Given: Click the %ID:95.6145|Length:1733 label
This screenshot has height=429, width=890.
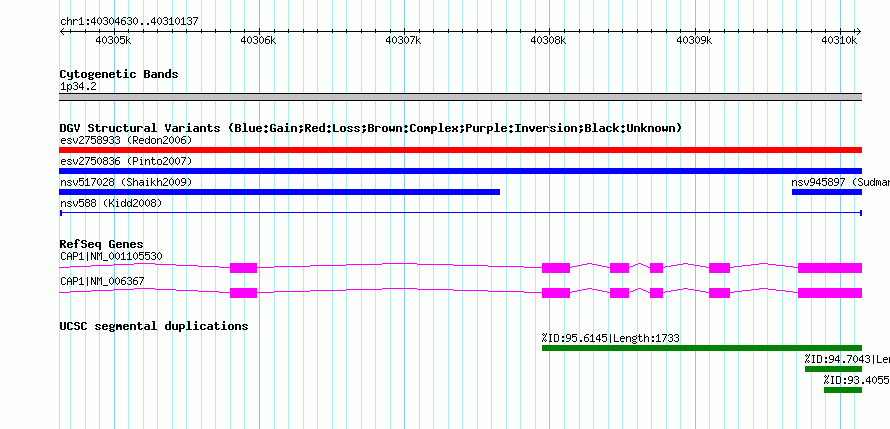Looking at the screenshot, I should [610, 338].
